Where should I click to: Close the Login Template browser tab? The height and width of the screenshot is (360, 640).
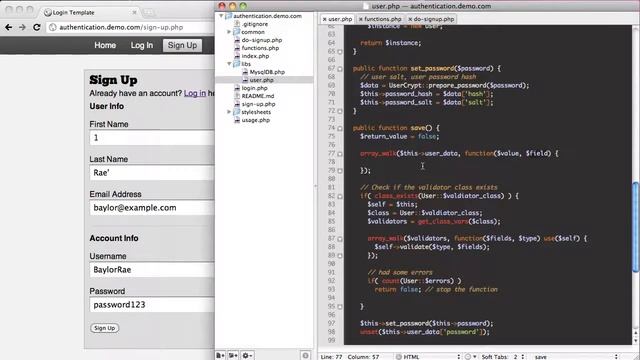[x=134, y=13]
